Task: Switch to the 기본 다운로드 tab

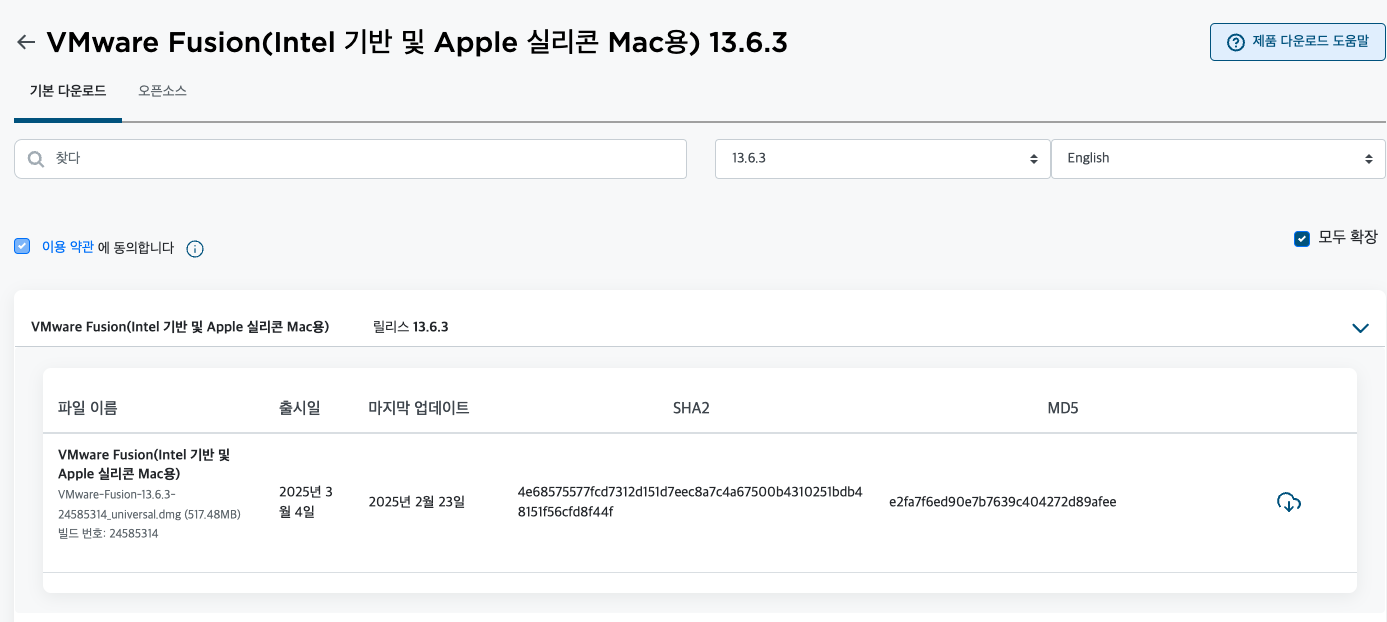Action: coord(68,91)
